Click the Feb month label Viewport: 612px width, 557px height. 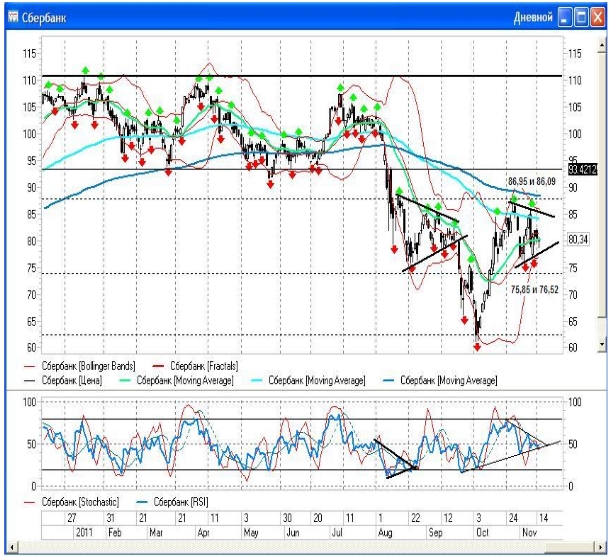[114, 532]
